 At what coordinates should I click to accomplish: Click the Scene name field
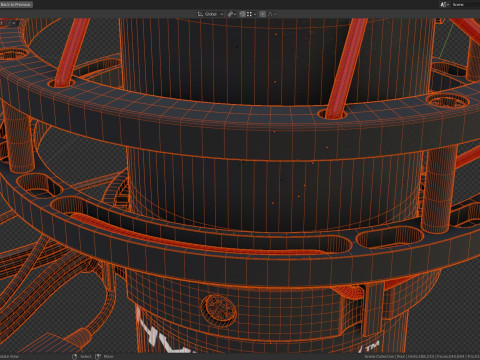tap(465, 4)
